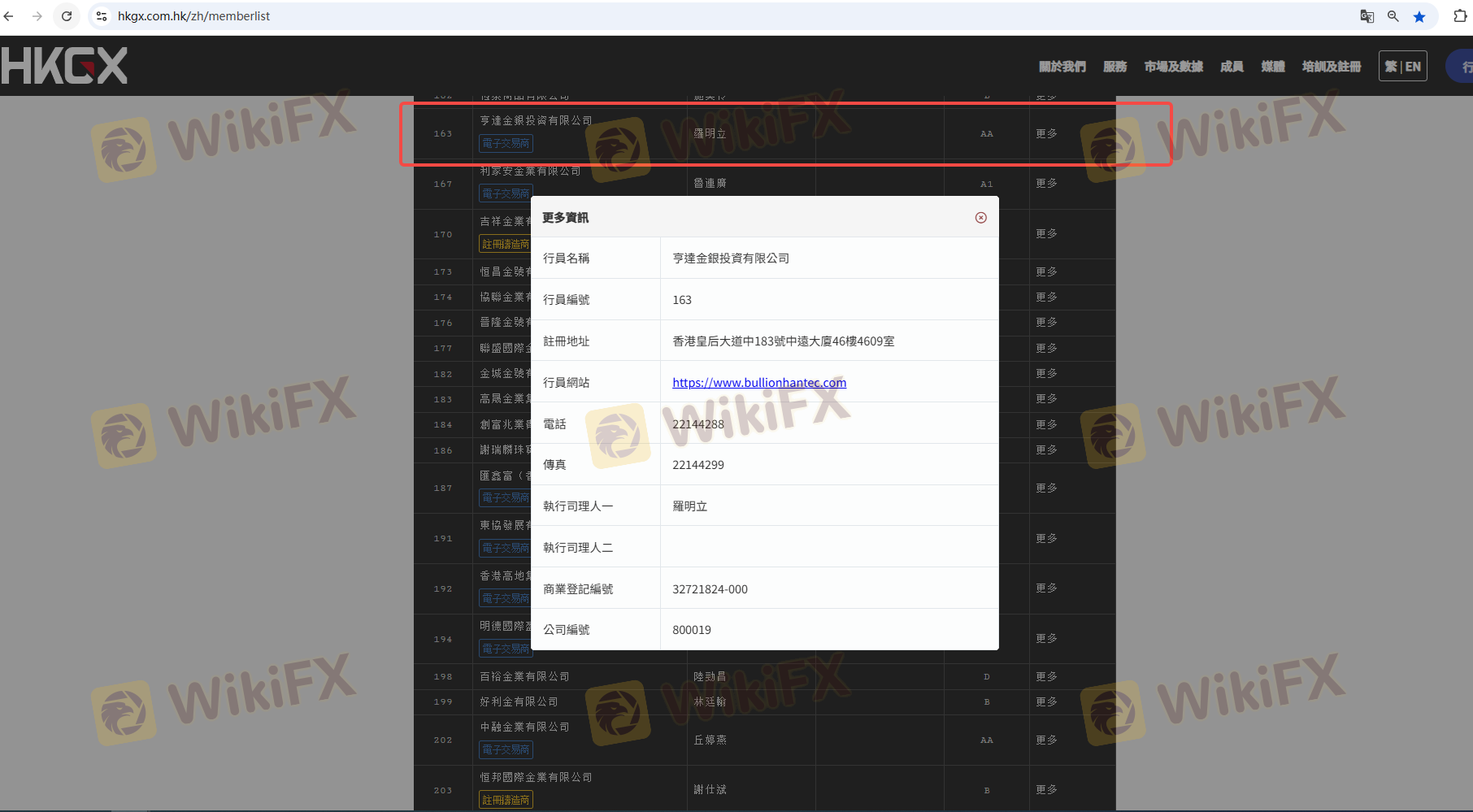Viewport: 1473px width, 812px height.
Task: Select the address 香港皇后大道中183號中遠大廈46樓4609室
Action: (784, 341)
